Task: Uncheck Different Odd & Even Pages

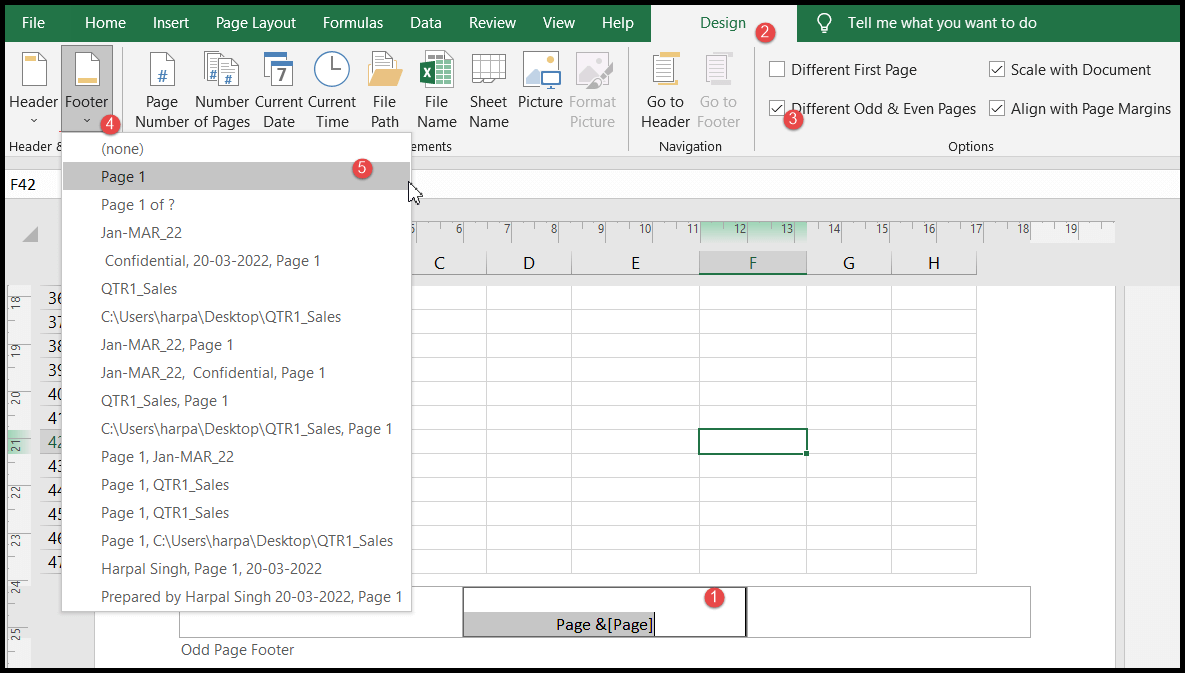Action: coord(777,108)
